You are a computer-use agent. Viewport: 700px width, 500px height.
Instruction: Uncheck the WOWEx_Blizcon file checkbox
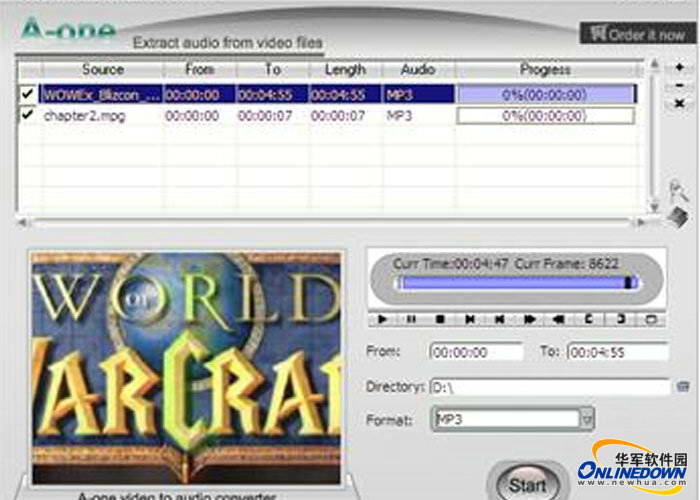pyautogui.click(x=27, y=94)
